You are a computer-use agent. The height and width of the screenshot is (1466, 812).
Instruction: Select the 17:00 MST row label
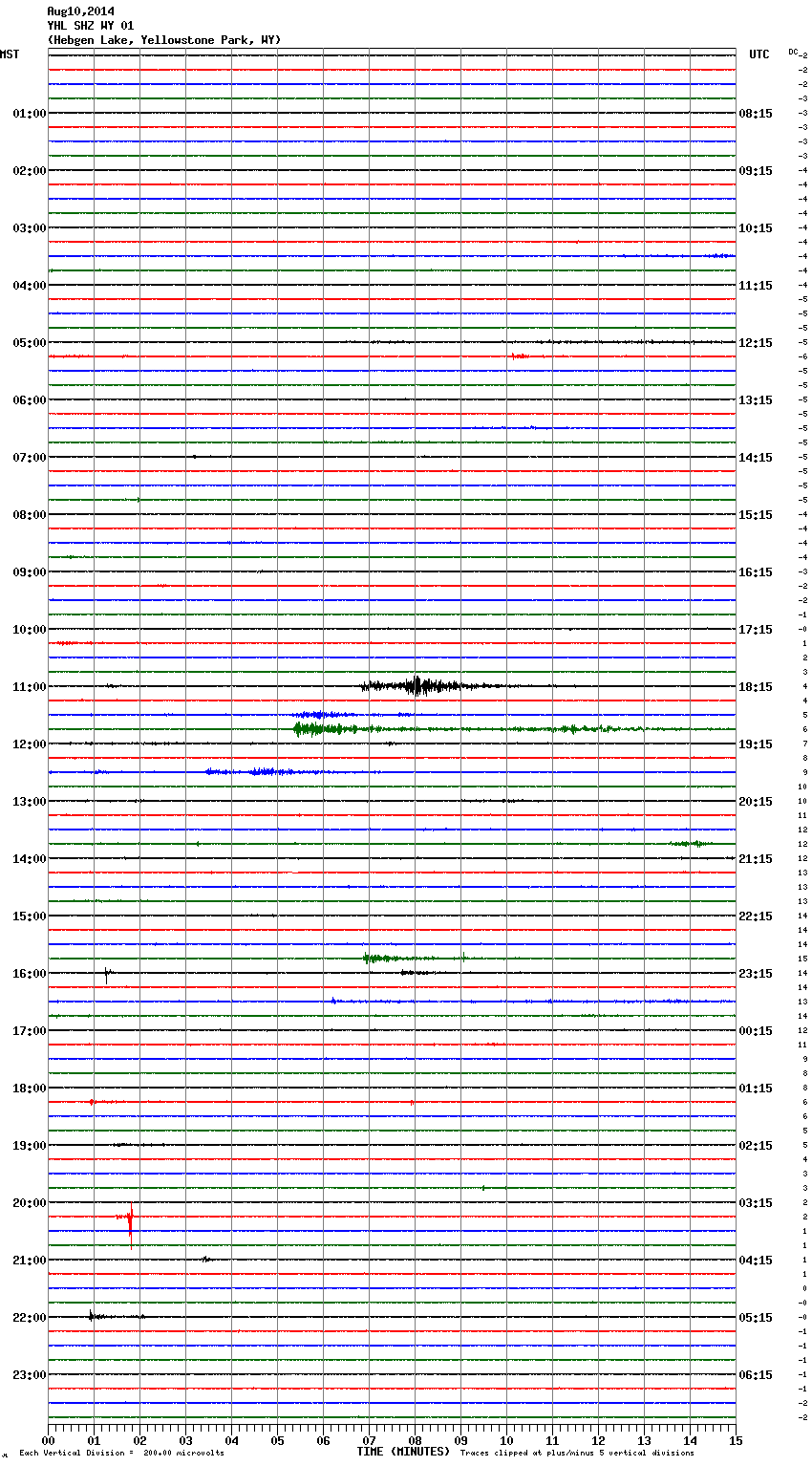(29, 1031)
